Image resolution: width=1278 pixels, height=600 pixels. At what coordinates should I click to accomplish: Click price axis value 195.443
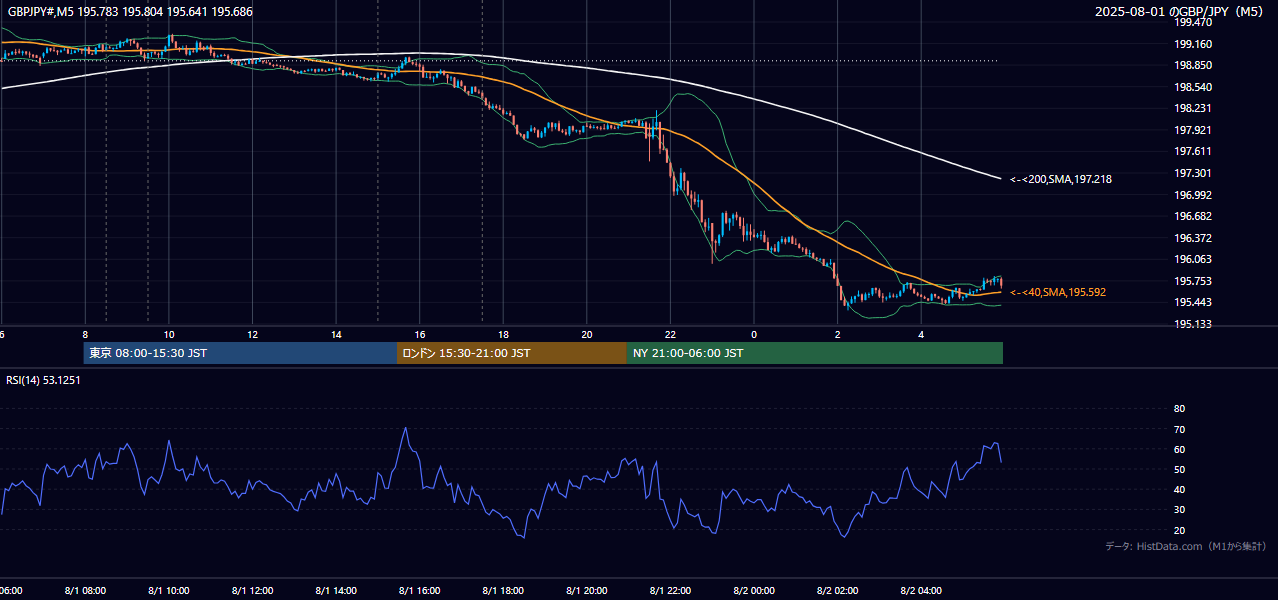pos(1193,302)
